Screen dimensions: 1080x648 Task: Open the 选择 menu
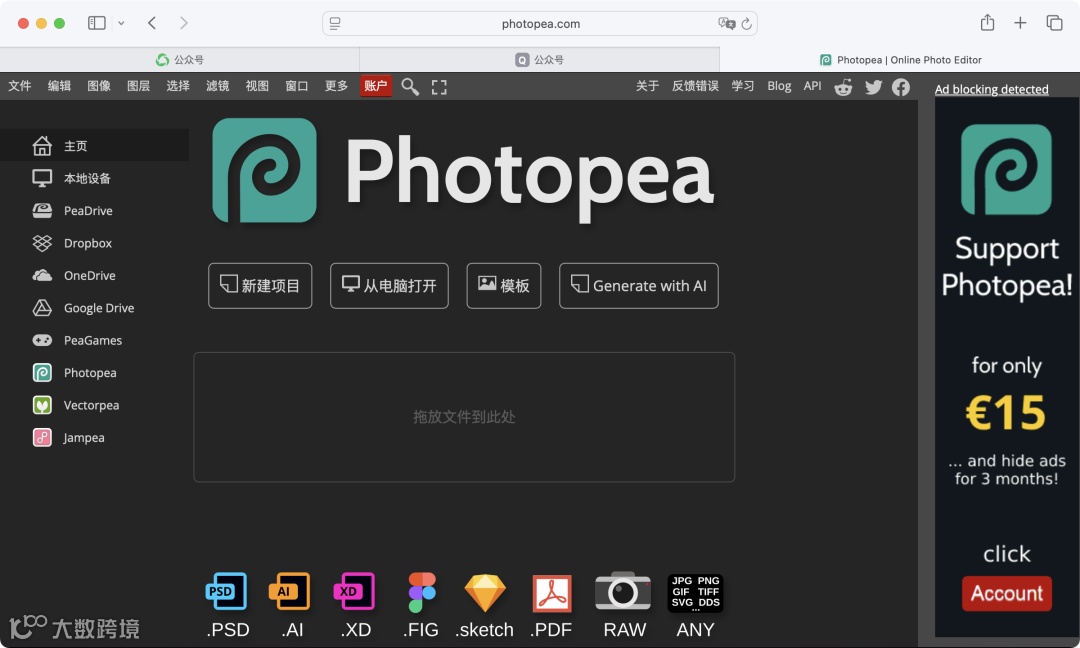[178, 86]
